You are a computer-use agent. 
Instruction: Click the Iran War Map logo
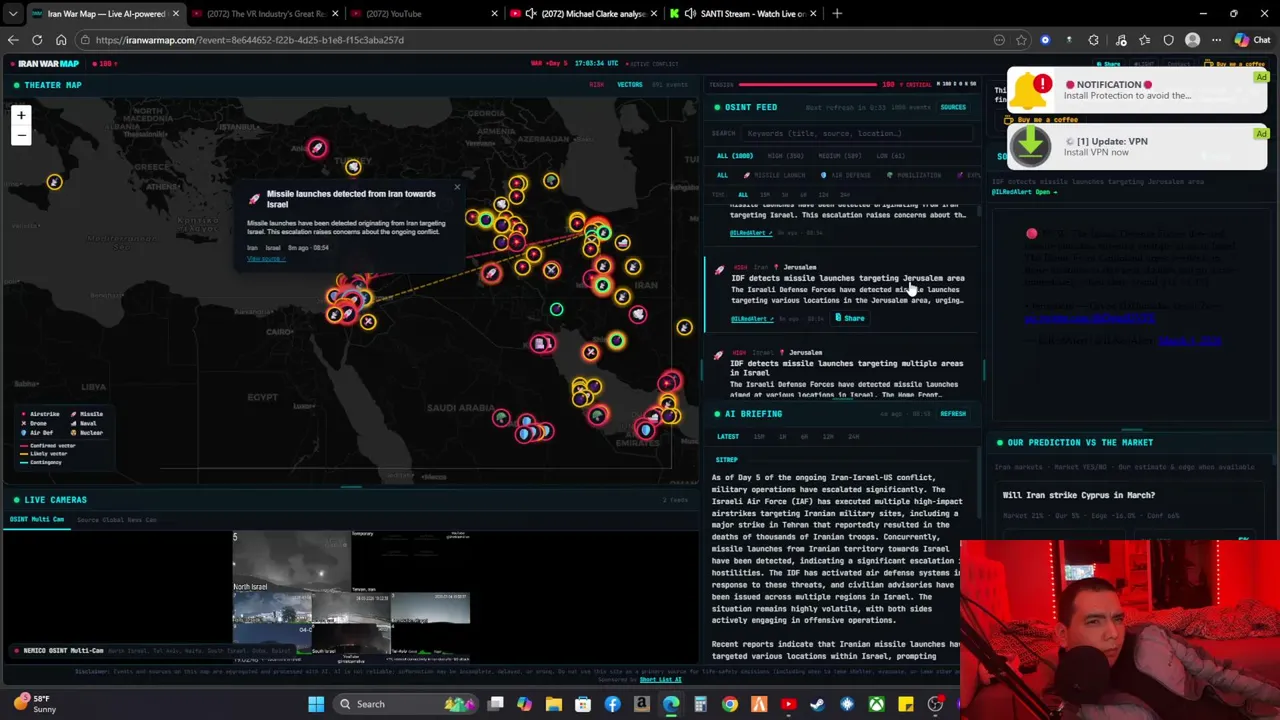pyautogui.click(x=48, y=64)
